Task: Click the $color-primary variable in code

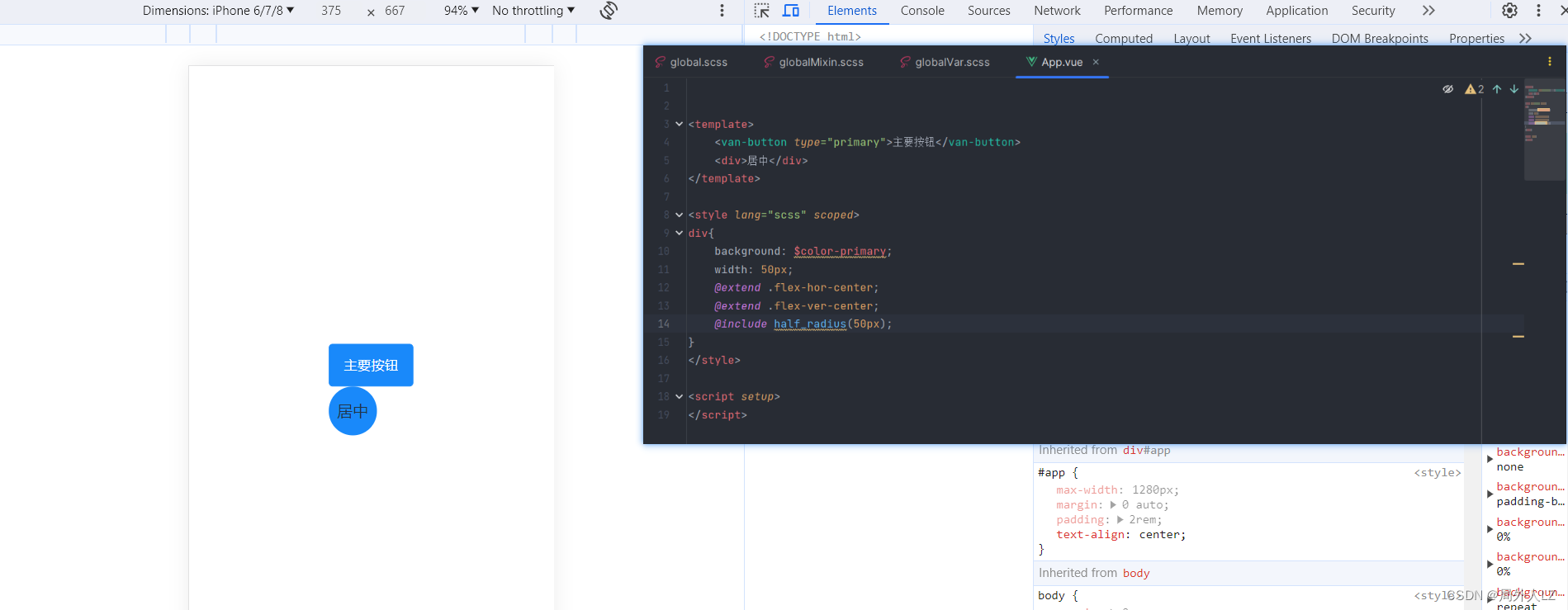Action: [x=840, y=251]
